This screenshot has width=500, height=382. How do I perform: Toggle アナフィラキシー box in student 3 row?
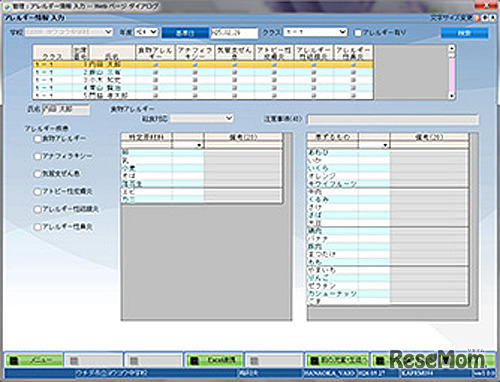pos(195,80)
